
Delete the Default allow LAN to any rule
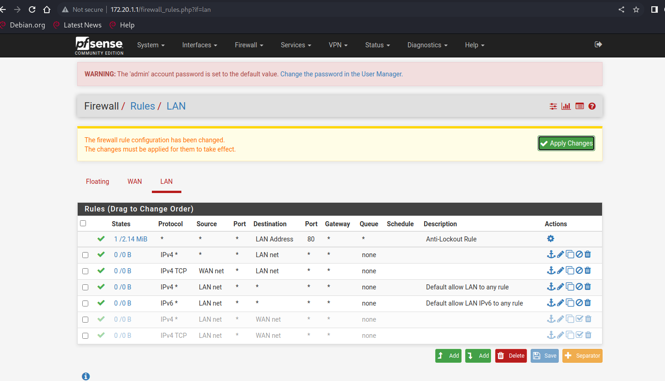(x=588, y=286)
